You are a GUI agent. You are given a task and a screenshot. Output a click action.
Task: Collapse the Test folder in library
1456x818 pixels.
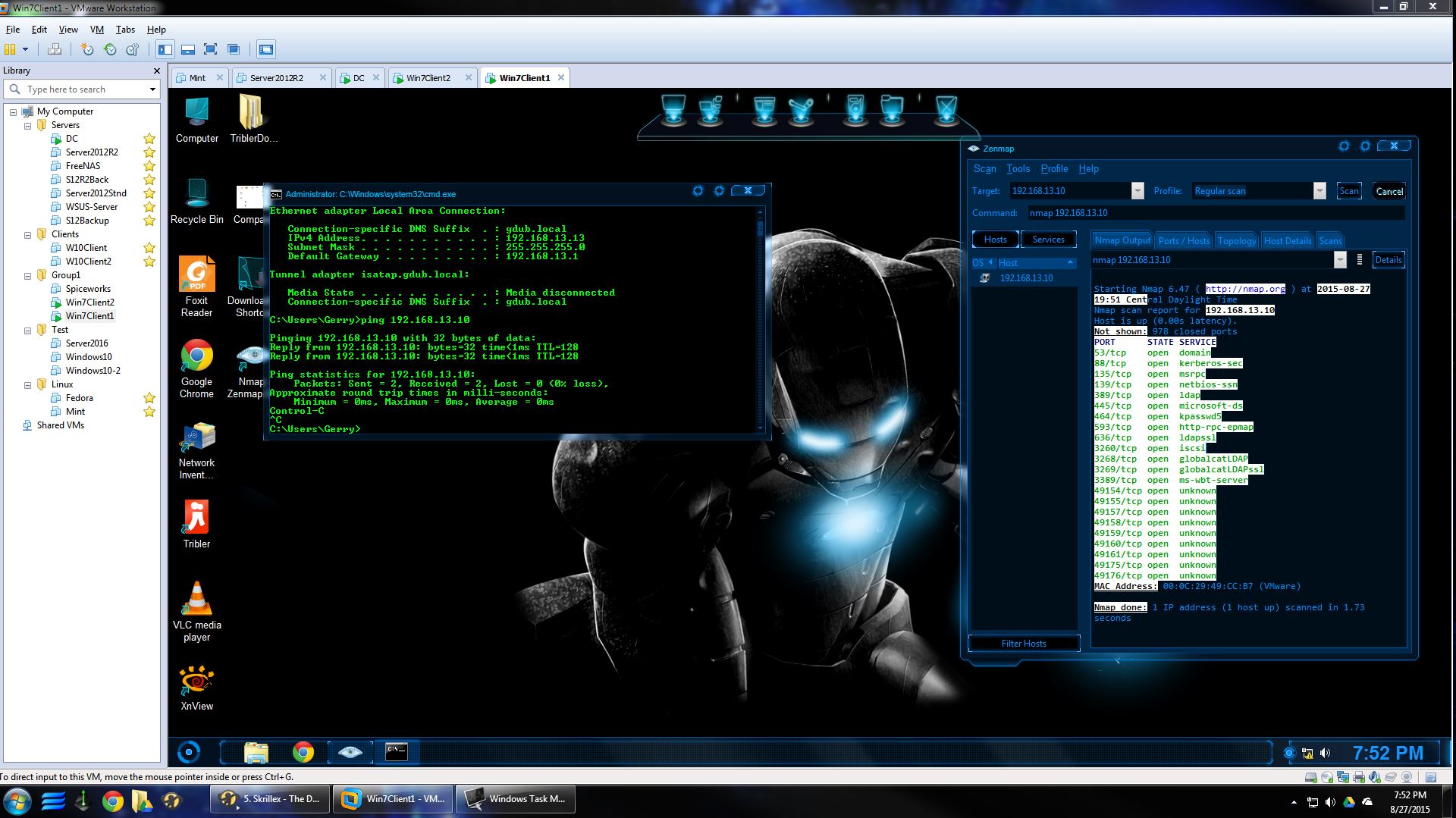[27, 330]
